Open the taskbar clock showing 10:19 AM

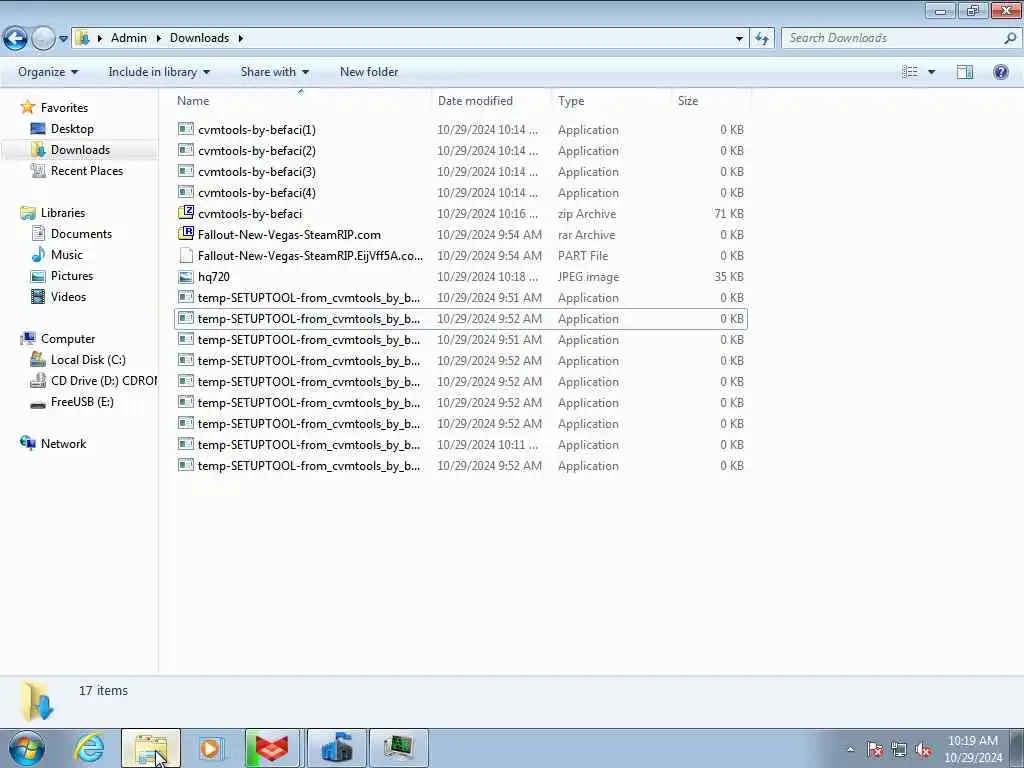(x=973, y=749)
